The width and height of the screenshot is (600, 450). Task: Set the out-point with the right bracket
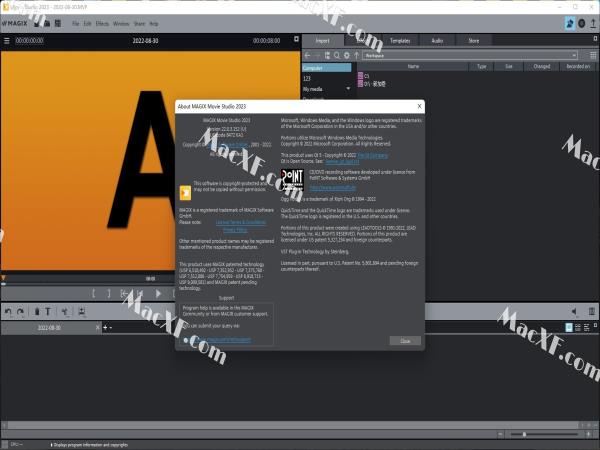click(x=109, y=293)
